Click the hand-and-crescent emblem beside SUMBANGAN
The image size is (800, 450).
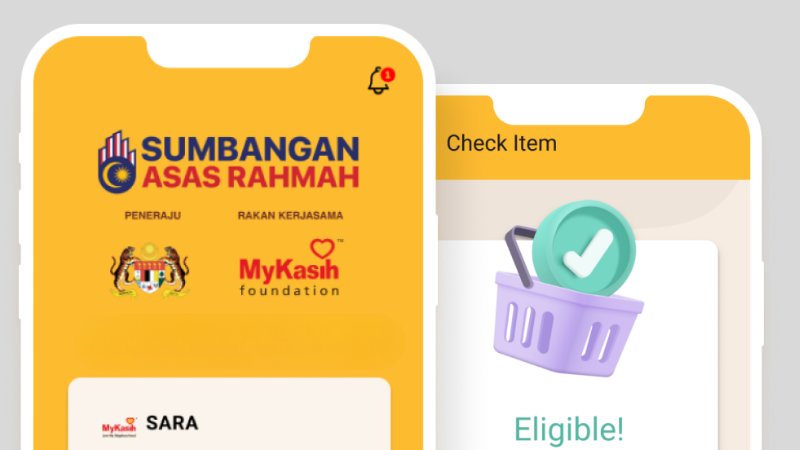(117, 162)
